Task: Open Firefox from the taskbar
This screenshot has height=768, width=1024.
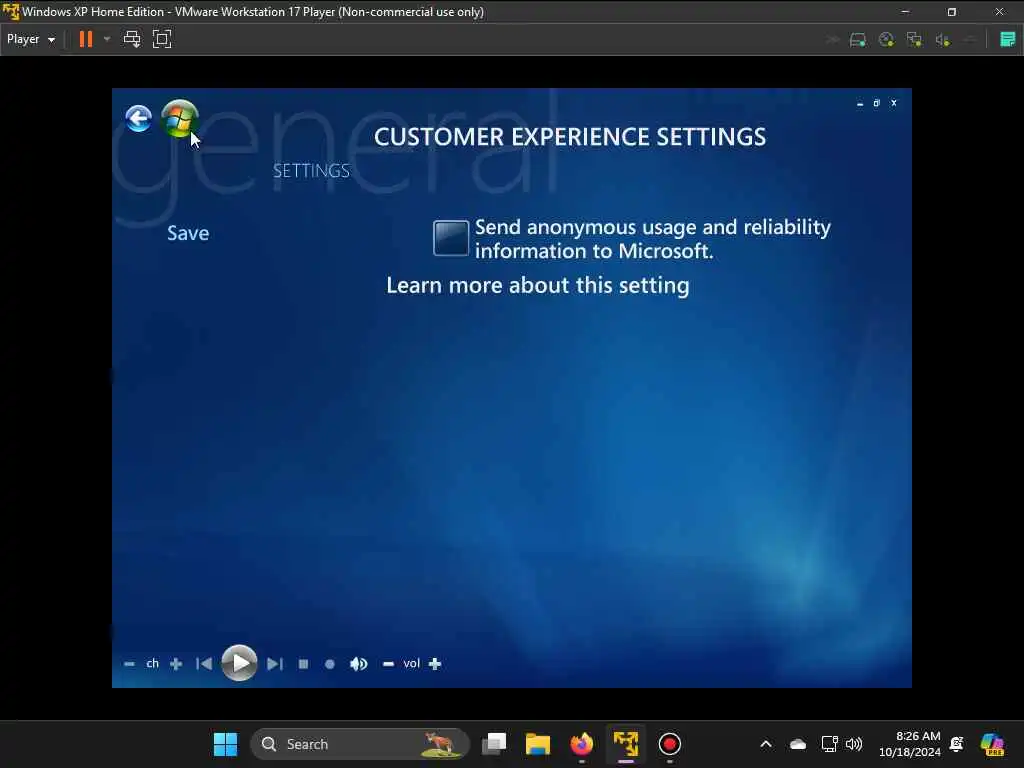Action: 581,744
